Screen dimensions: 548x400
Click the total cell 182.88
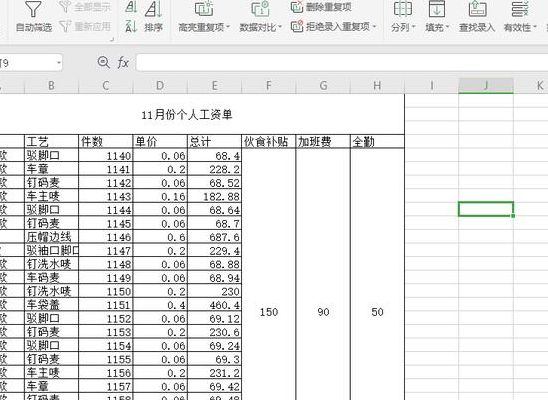click(215, 196)
